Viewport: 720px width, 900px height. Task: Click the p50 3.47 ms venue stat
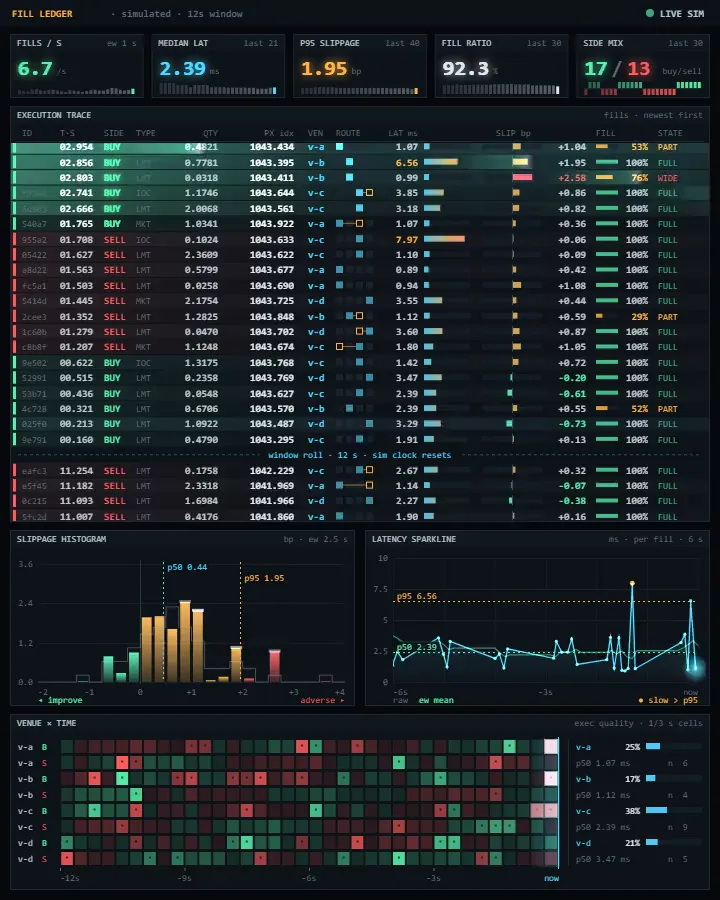coord(603,859)
